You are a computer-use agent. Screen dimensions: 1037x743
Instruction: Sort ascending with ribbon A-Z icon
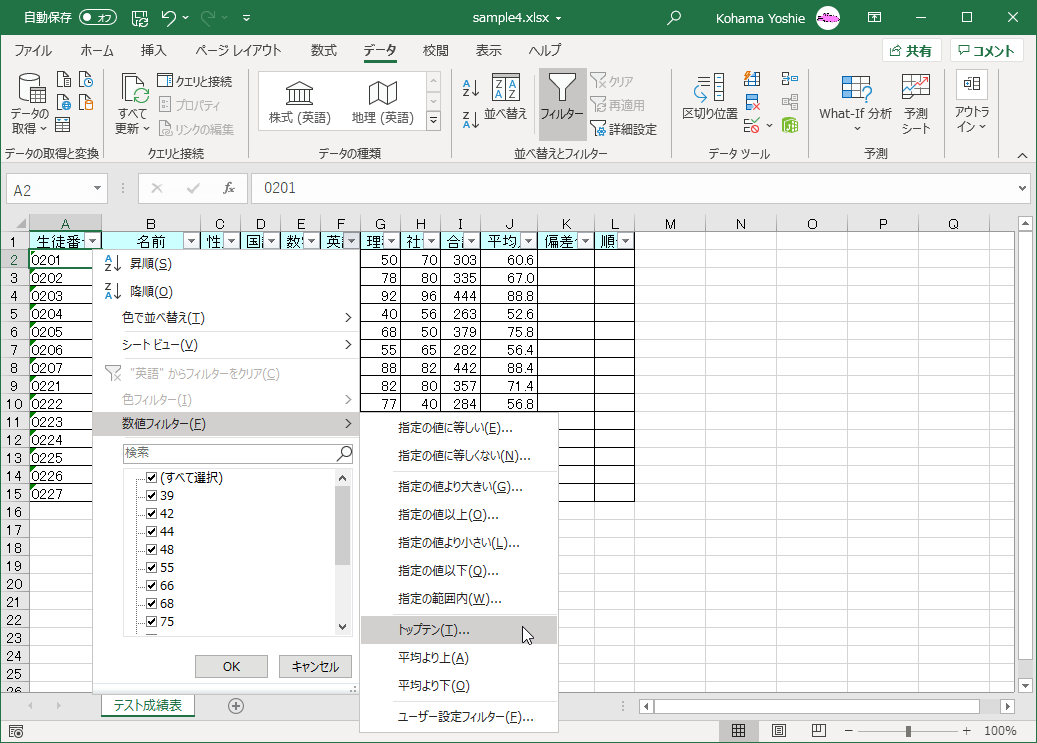coord(470,87)
